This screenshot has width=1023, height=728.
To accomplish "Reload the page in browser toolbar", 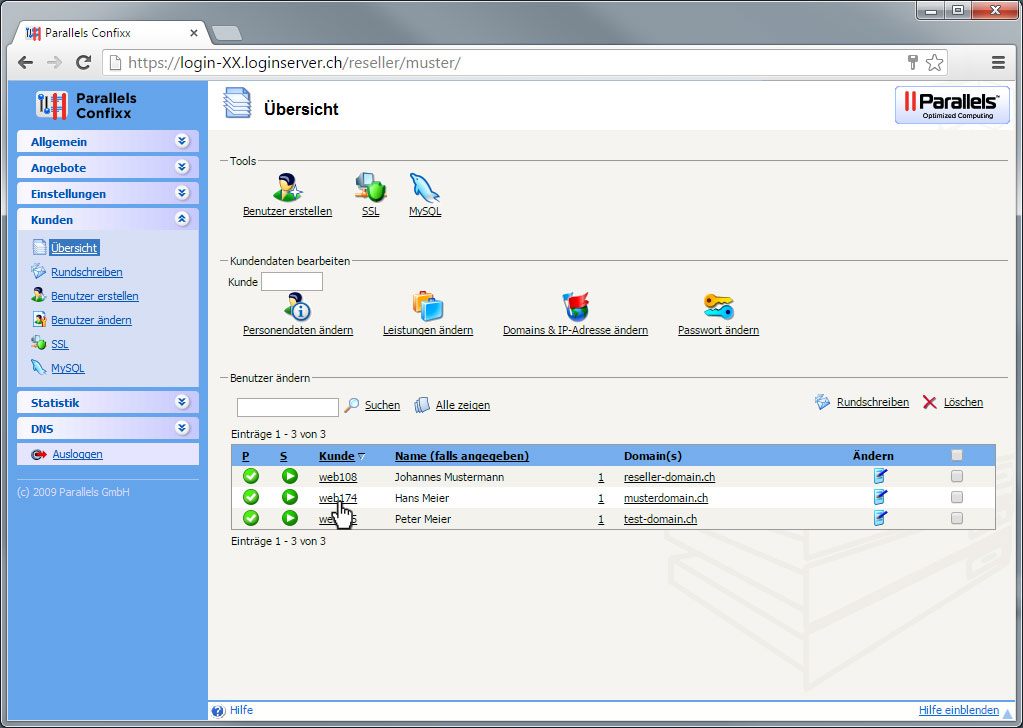I will [83, 63].
